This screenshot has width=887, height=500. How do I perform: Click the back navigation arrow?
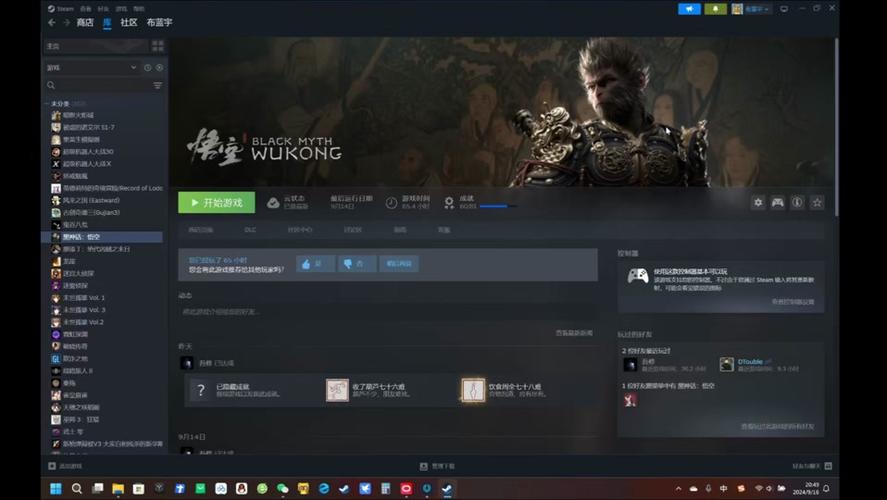click(x=51, y=22)
